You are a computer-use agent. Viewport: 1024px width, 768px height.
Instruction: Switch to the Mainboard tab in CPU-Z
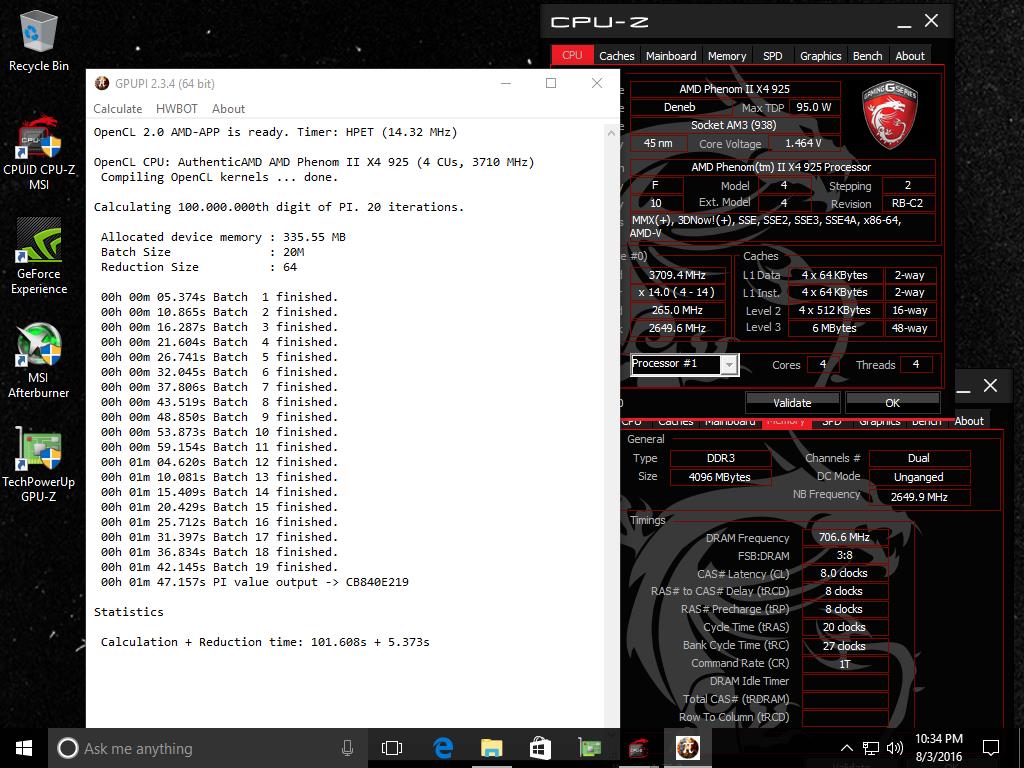pyautogui.click(x=671, y=56)
